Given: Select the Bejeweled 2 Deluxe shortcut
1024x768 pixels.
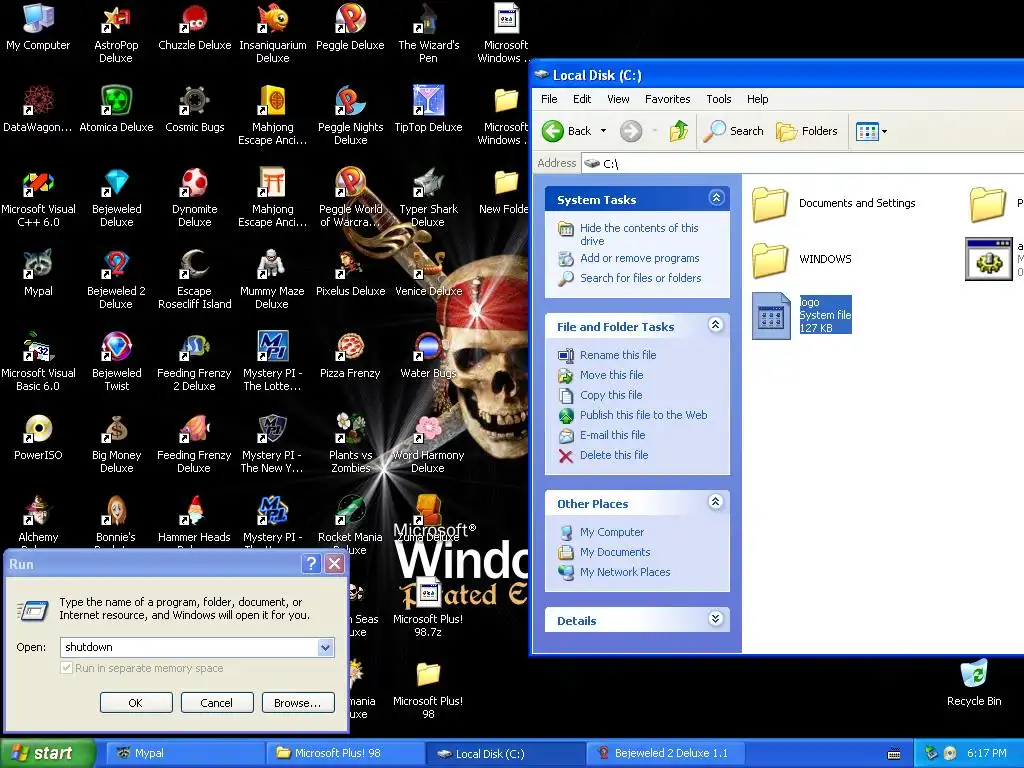Looking at the screenshot, I should click(x=116, y=279).
